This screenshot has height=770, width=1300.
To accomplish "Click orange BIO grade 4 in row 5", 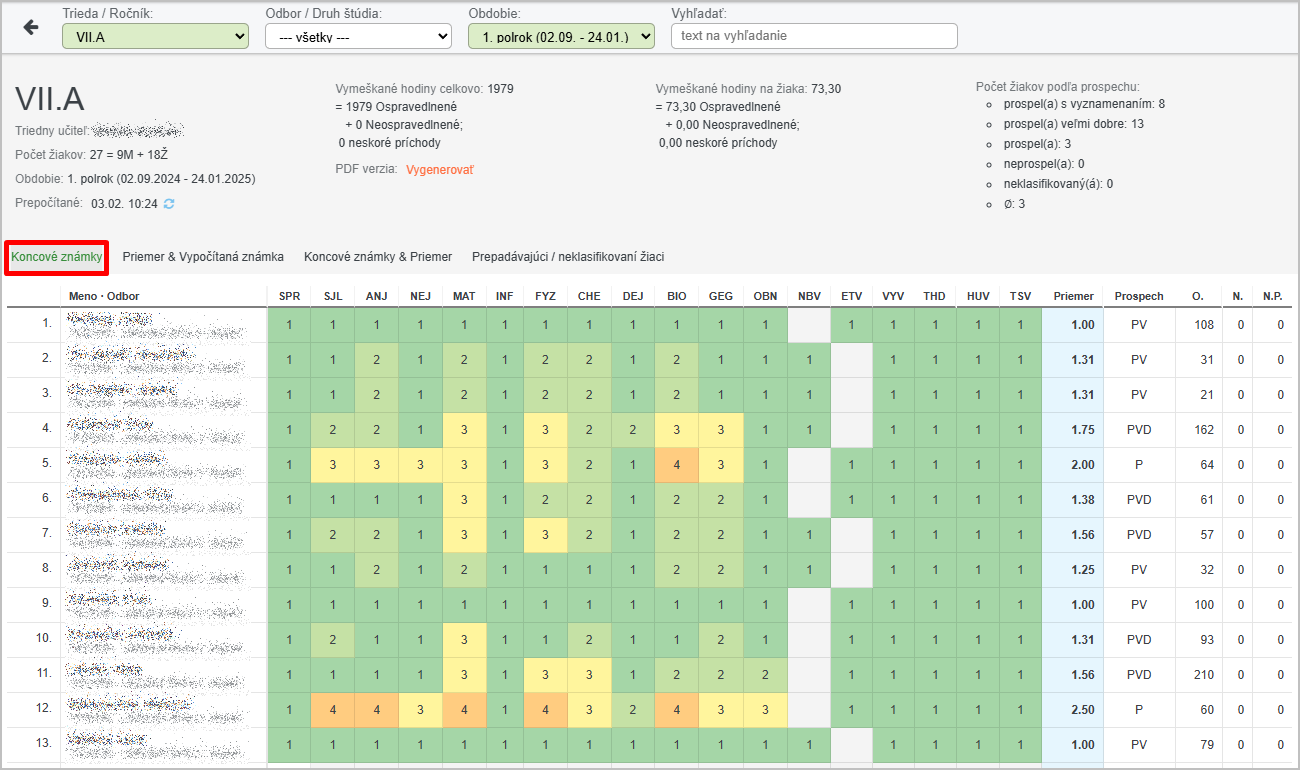I will [x=677, y=465].
